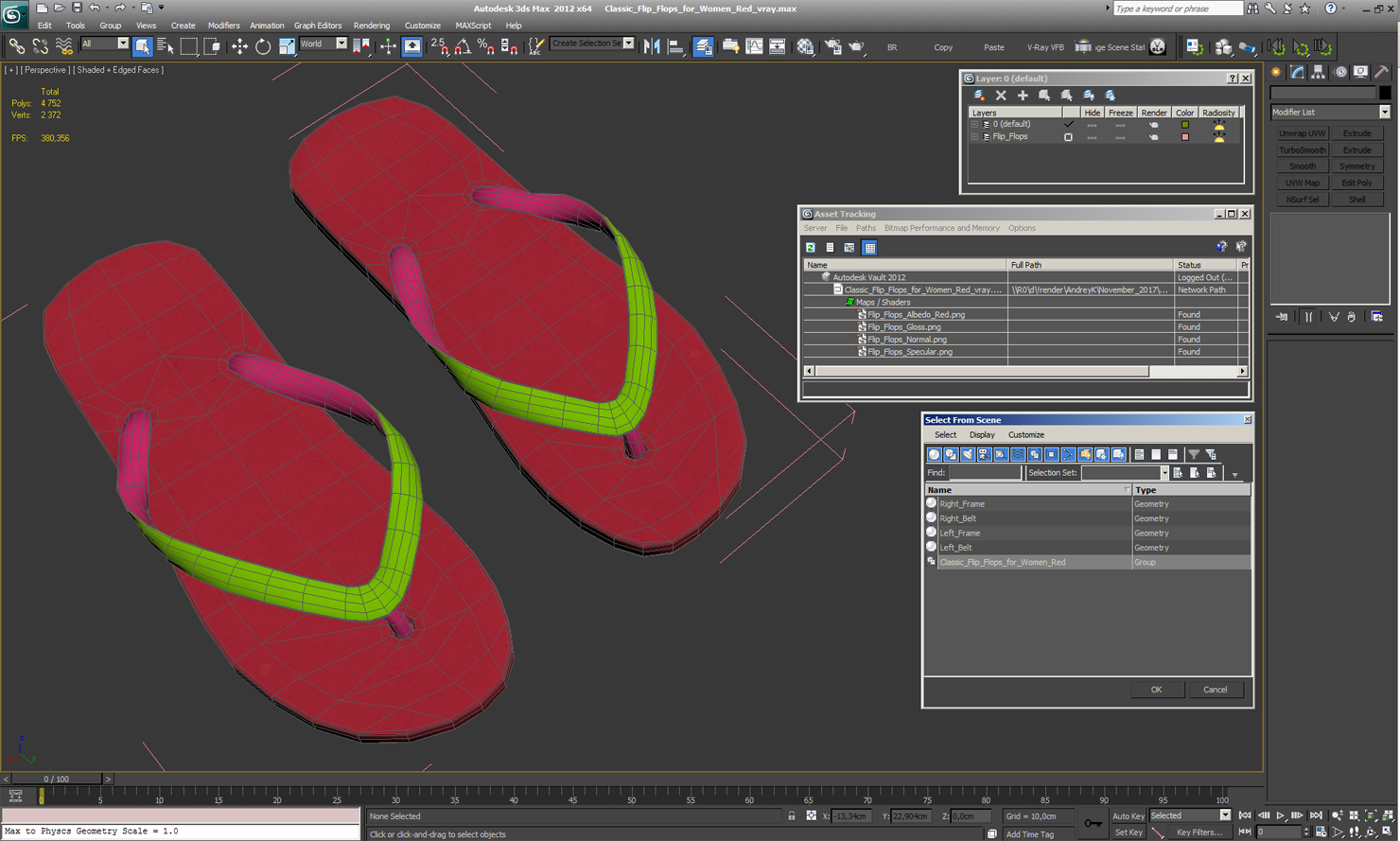The width and height of the screenshot is (1400, 841).
Task: Open the Display command panel tab
Action: pos(1360,72)
